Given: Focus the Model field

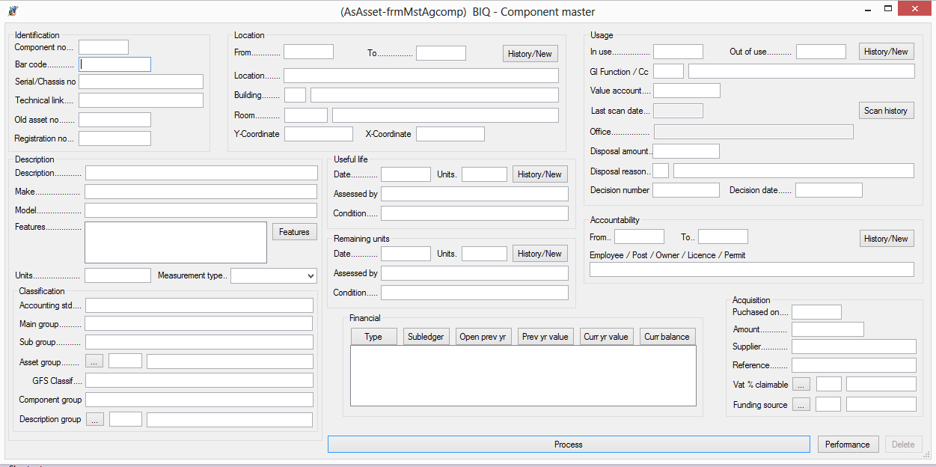Looking at the screenshot, I should 201,210.
